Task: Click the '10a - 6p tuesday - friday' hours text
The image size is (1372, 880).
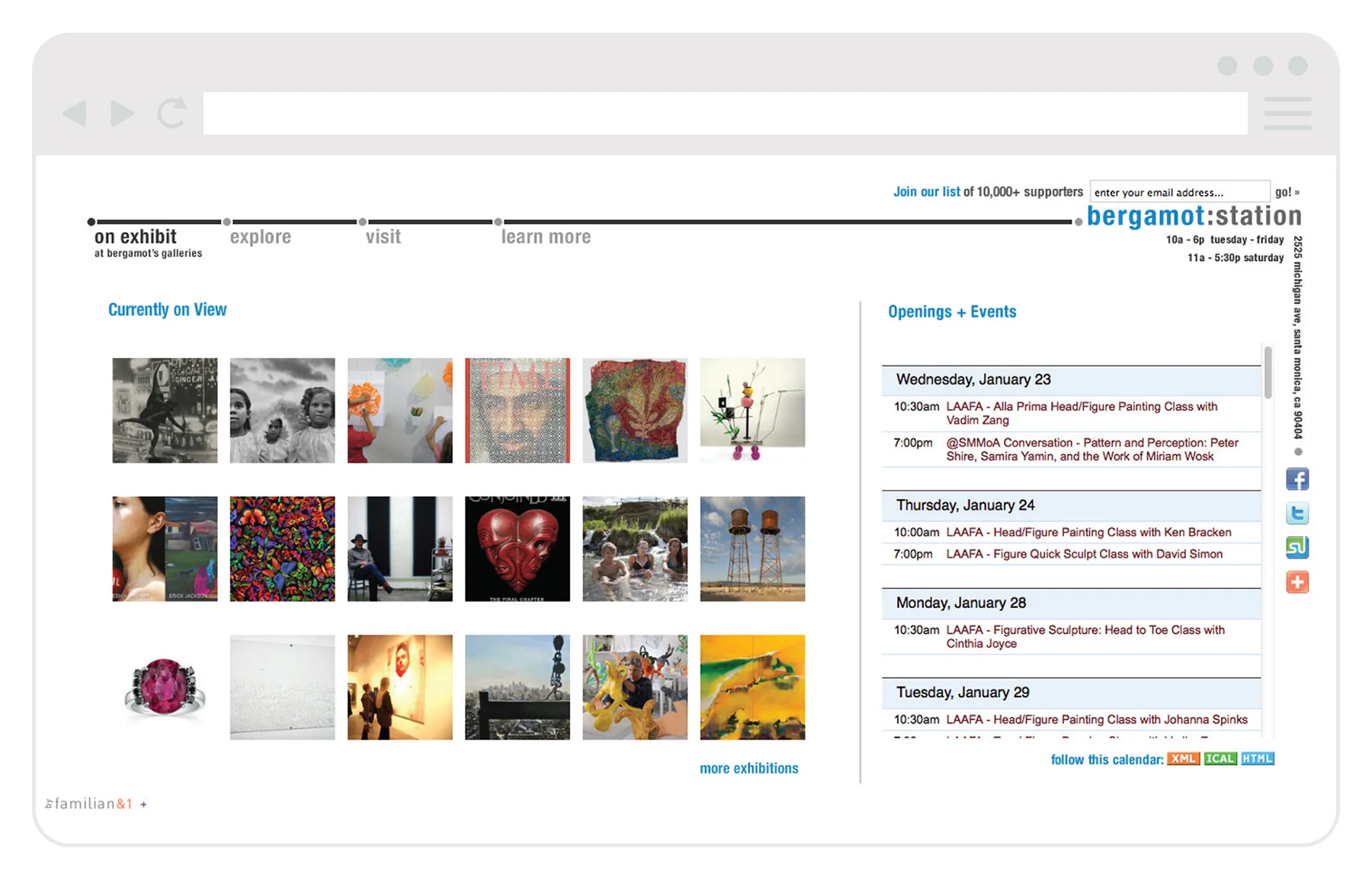Action: [1225, 240]
